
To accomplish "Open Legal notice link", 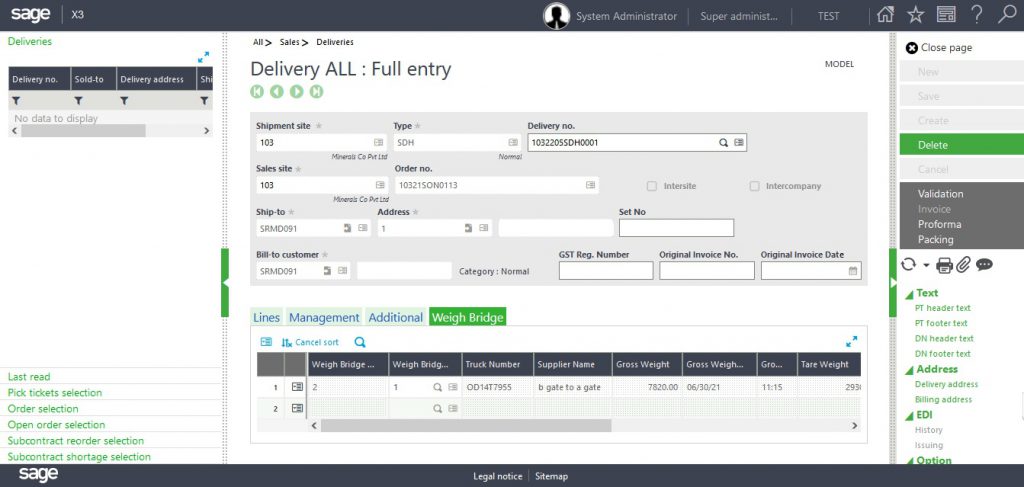I will click(x=498, y=477).
